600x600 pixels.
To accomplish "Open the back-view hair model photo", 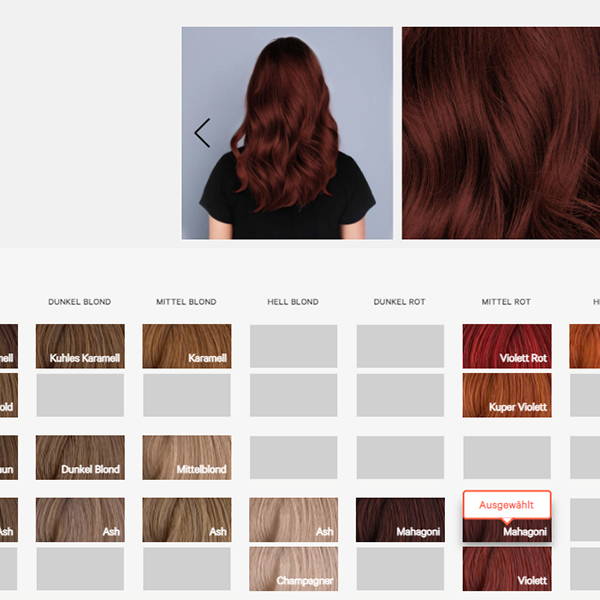I will tap(287, 133).
